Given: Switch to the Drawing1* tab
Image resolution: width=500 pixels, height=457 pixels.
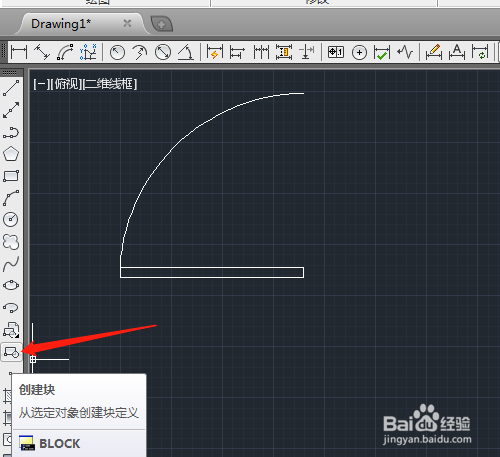Looking at the screenshot, I should click(61, 24).
